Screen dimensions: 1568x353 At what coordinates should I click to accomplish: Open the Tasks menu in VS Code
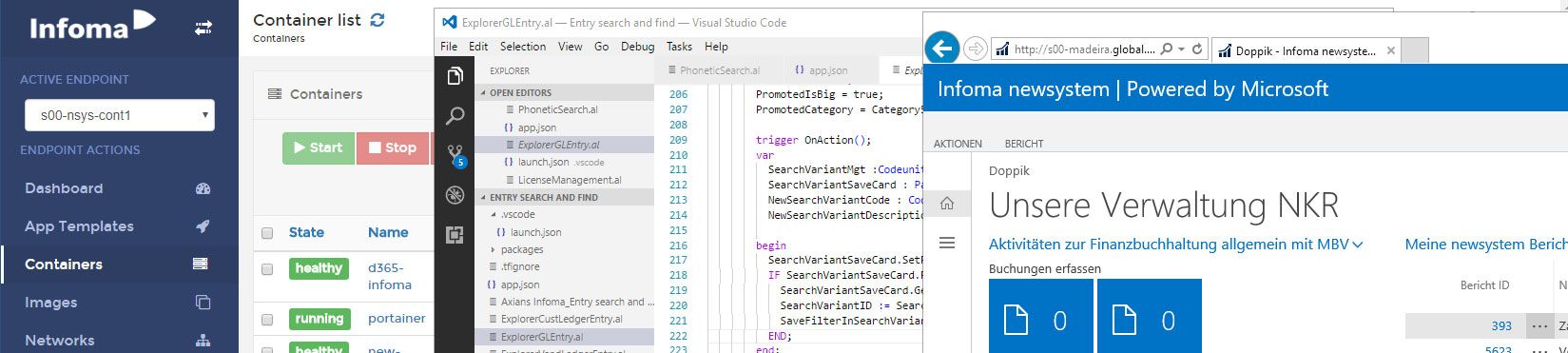[679, 46]
